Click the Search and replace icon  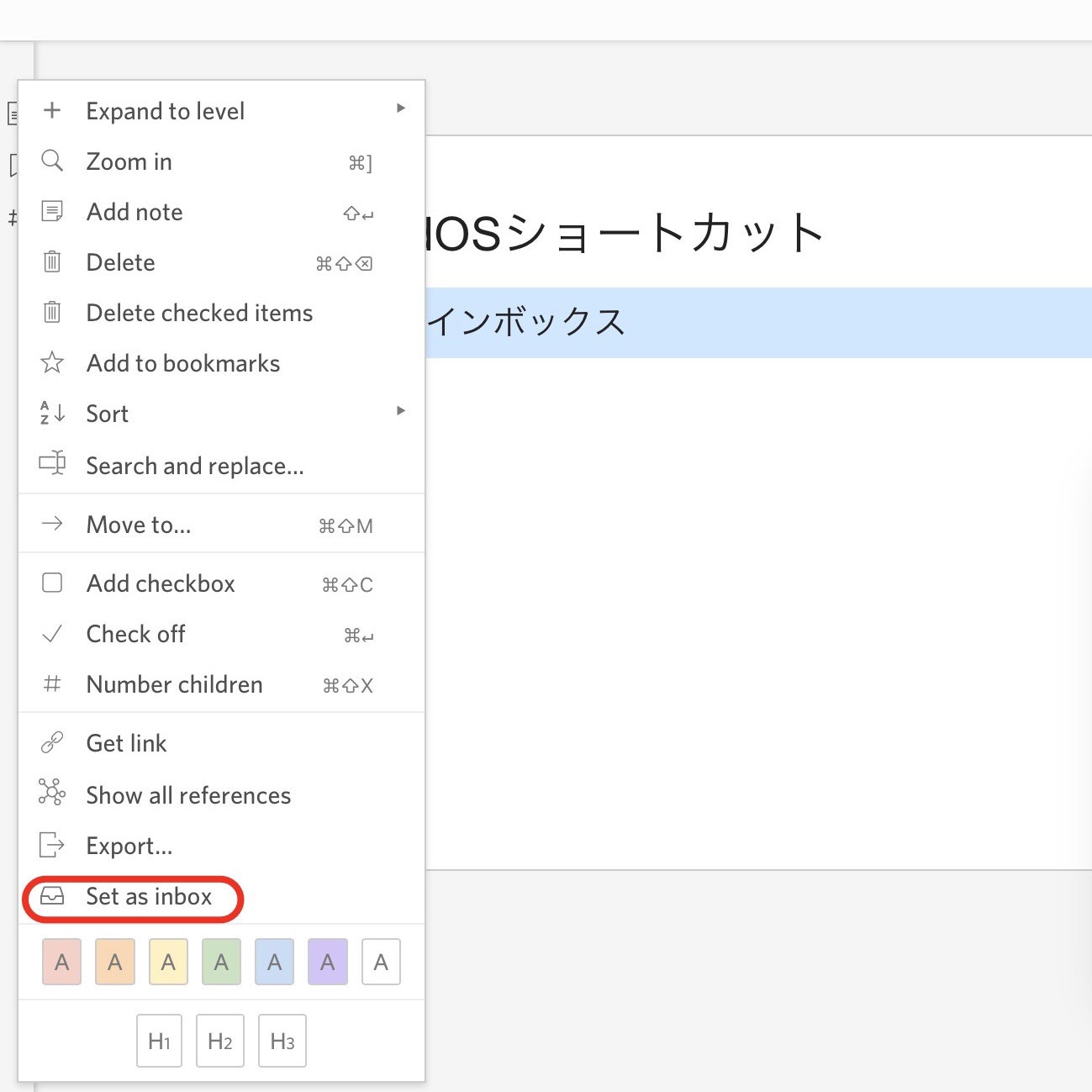coord(52,463)
